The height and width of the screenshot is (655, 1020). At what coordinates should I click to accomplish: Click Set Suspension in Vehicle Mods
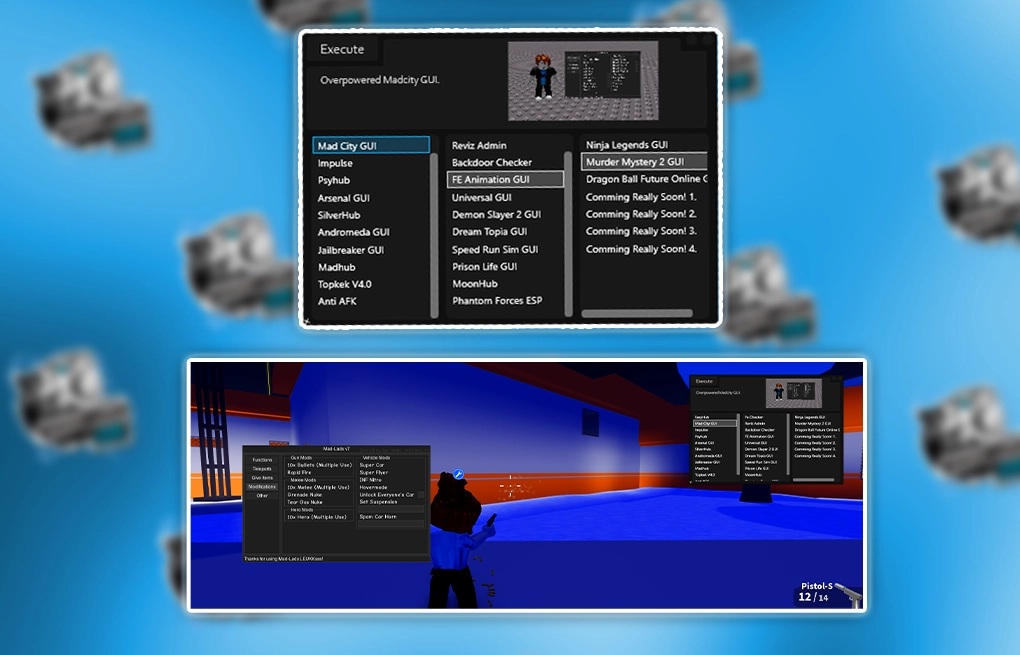(379, 502)
